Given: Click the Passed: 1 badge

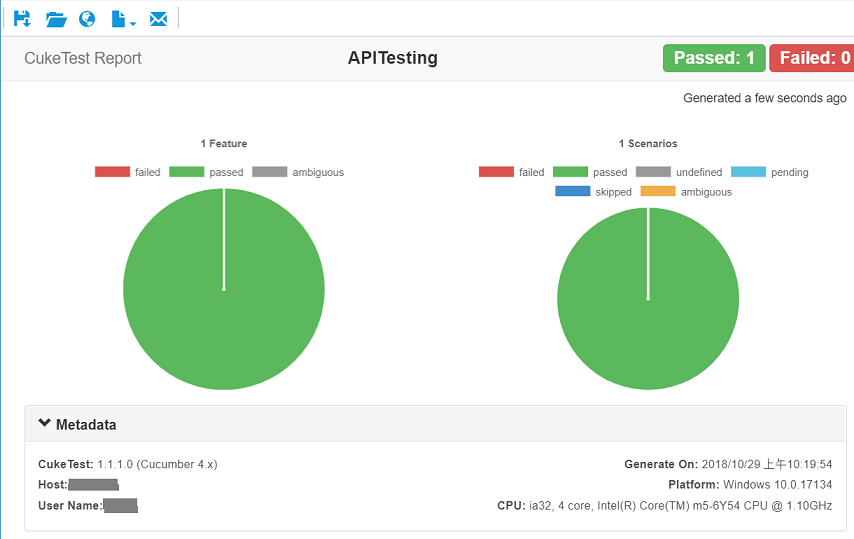Looking at the screenshot, I should 714,58.
